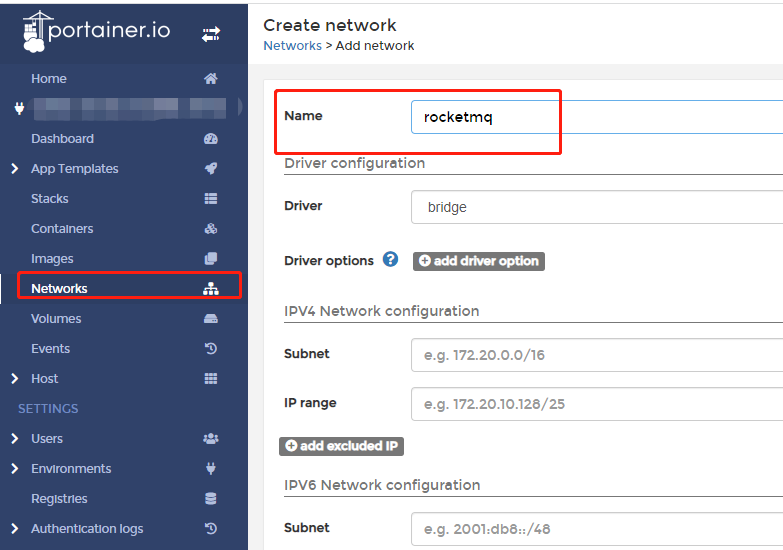Click the App Templates rocket icon

[x=211, y=169]
